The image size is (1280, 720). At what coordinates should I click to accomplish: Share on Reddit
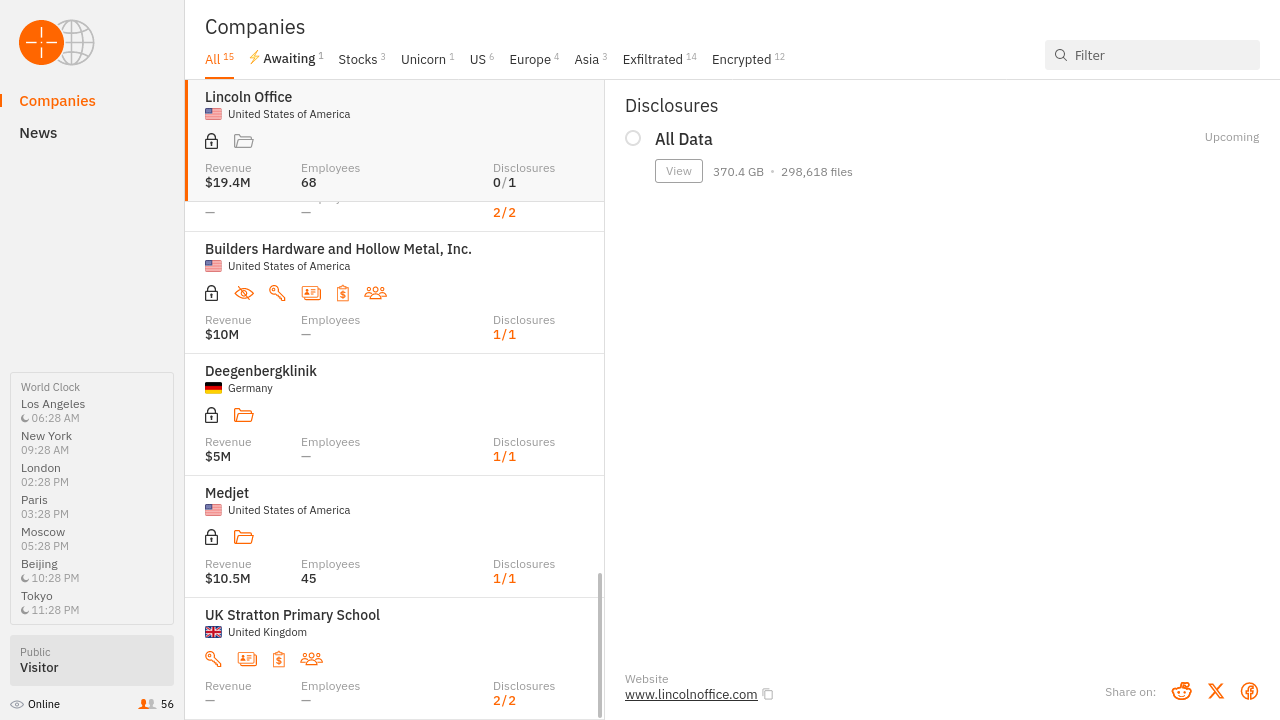(x=1181, y=691)
